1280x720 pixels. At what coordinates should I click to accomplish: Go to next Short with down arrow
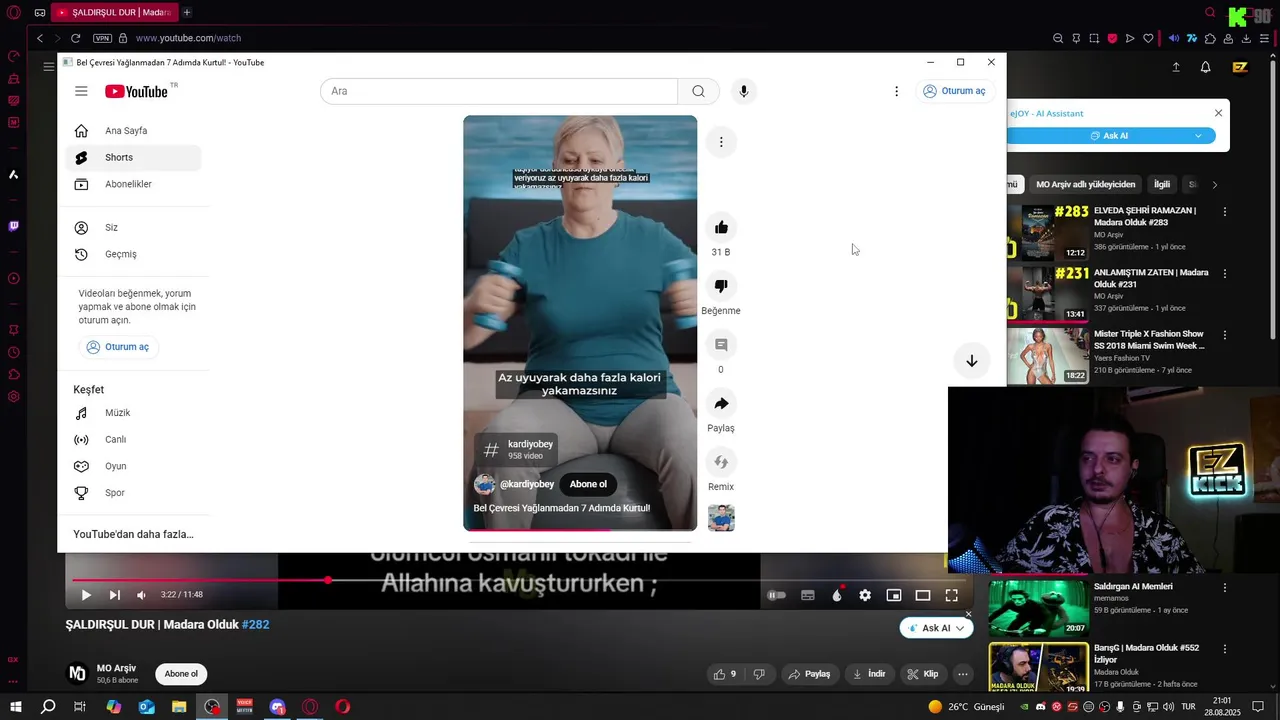(971, 361)
